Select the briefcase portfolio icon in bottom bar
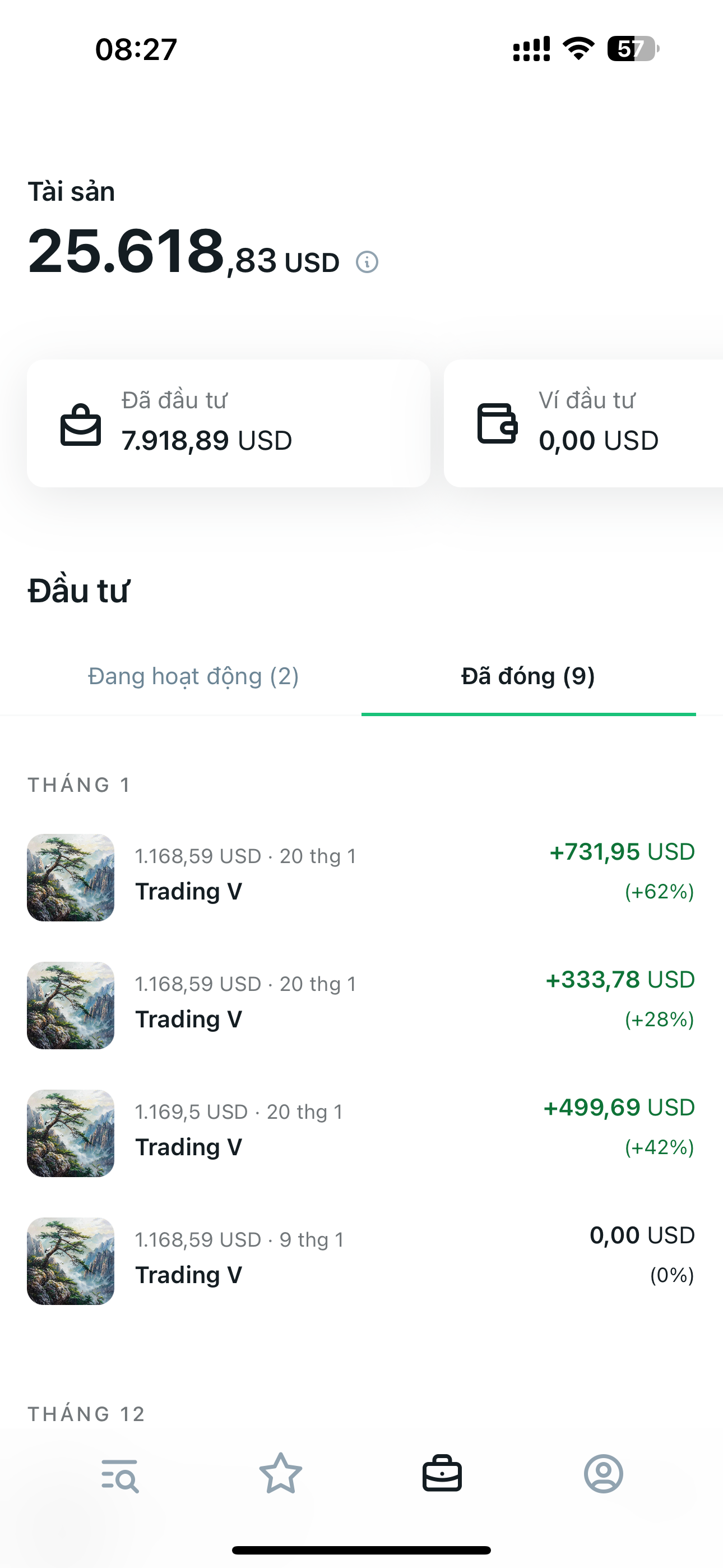This screenshot has width=723, height=1568. [442, 1474]
